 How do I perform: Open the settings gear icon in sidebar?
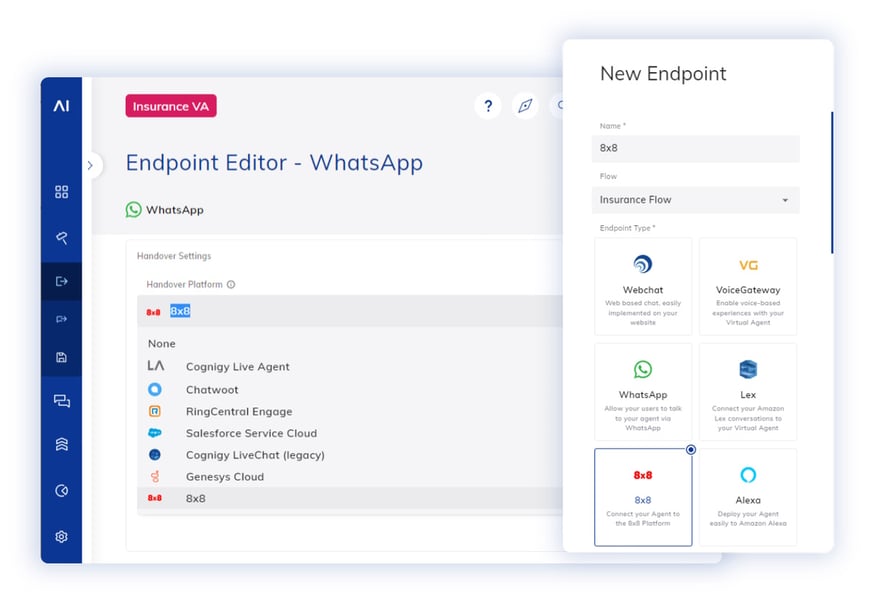click(x=62, y=537)
